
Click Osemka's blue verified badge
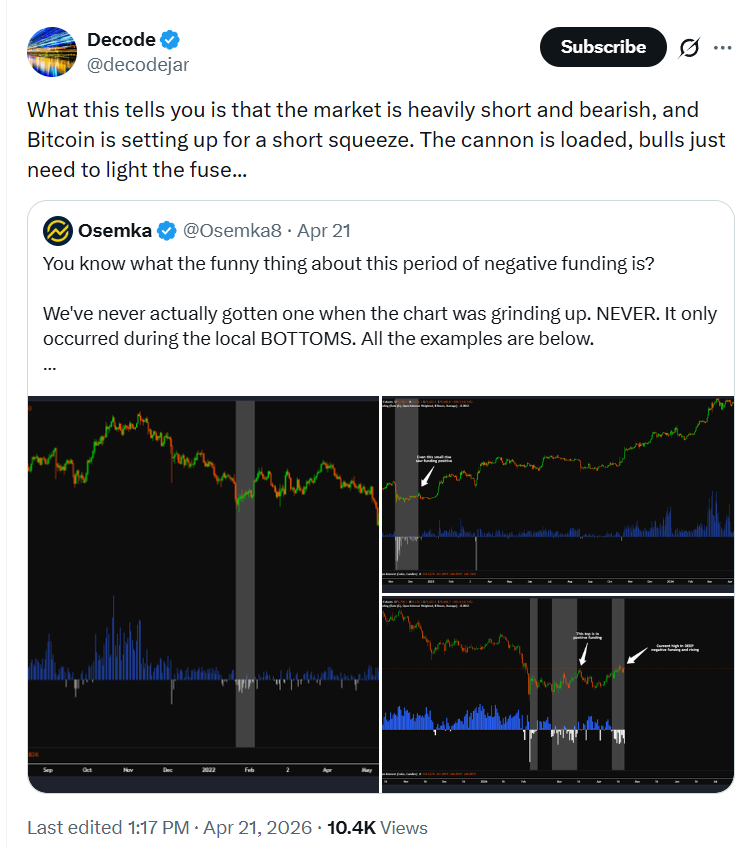[x=166, y=231]
